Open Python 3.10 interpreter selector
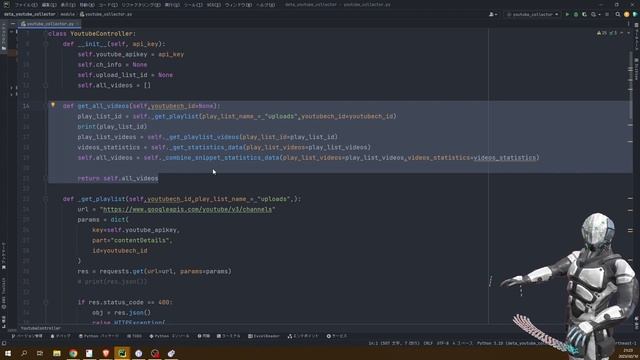Viewport: 640px width, 360px height. [x=510, y=343]
